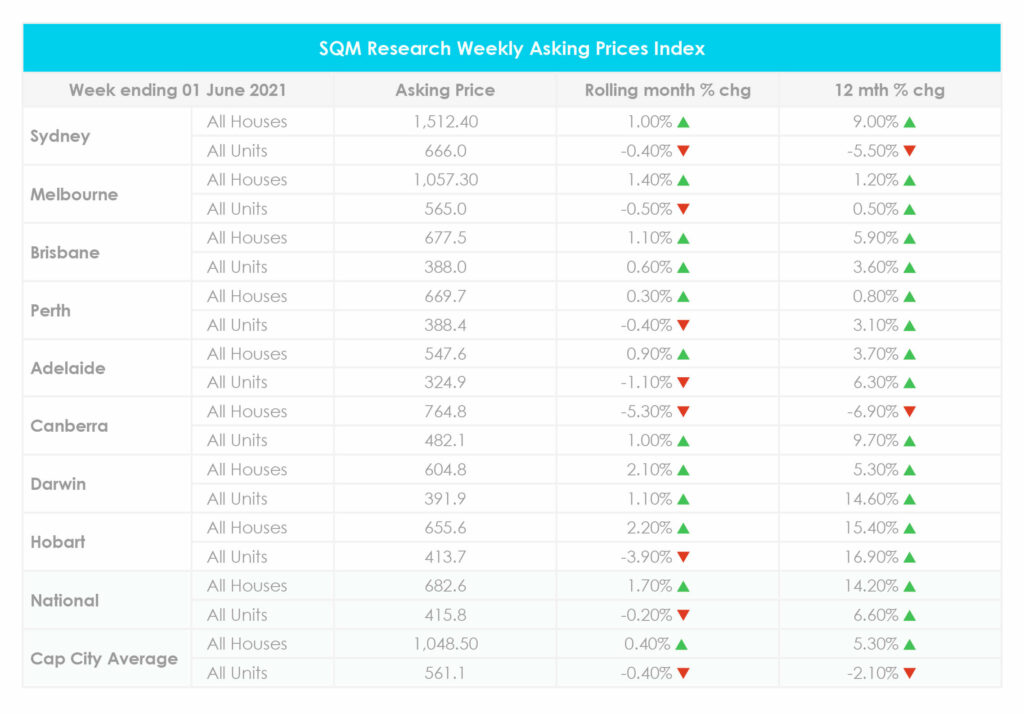Click the red down arrow for Hobart Units rolling month
This screenshot has height=714, width=1024.
(683, 557)
